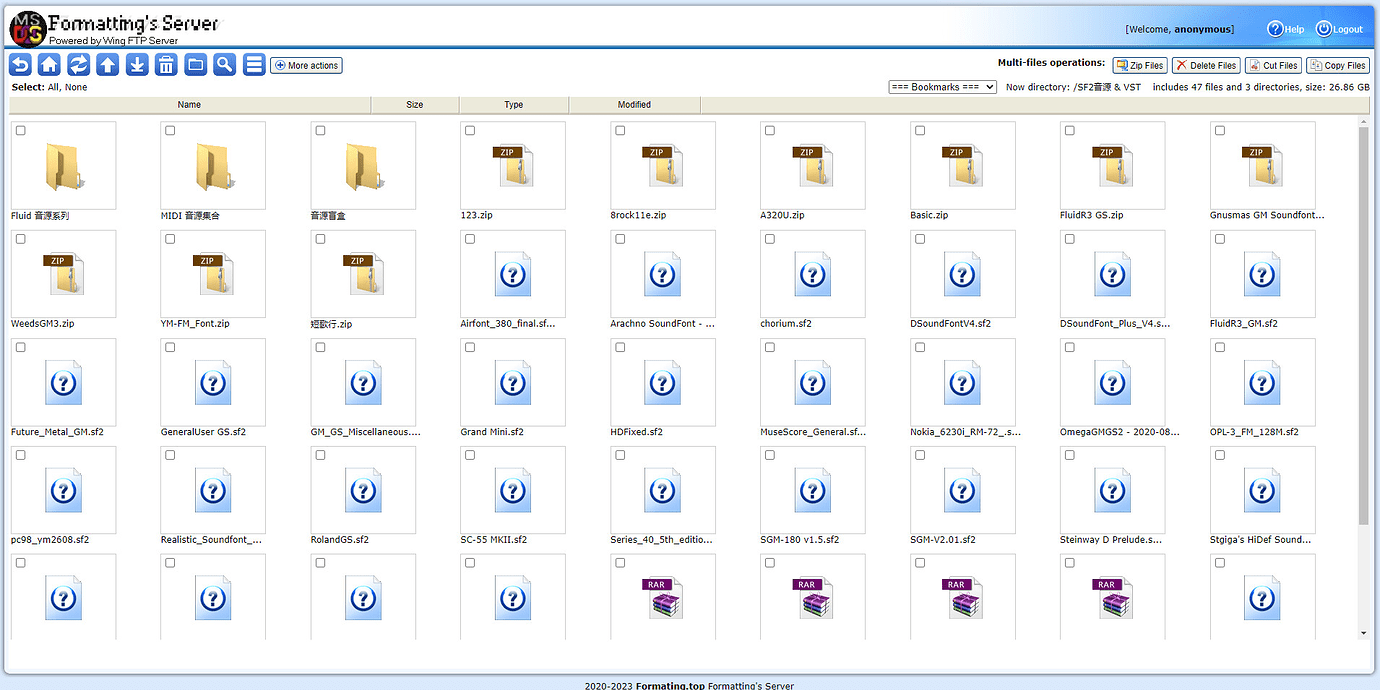The height and width of the screenshot is (690, 1380).
Task: Sort by the Modified column header
Action: (634, 105)
